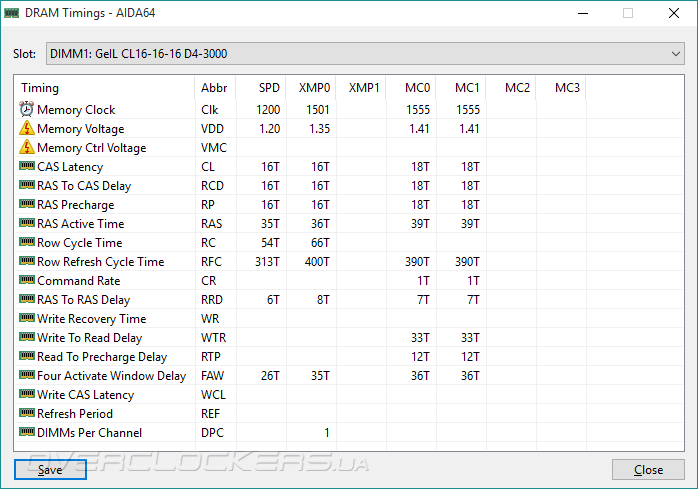Click the Four Activate Window Delay chip icon

pos(27,375)
